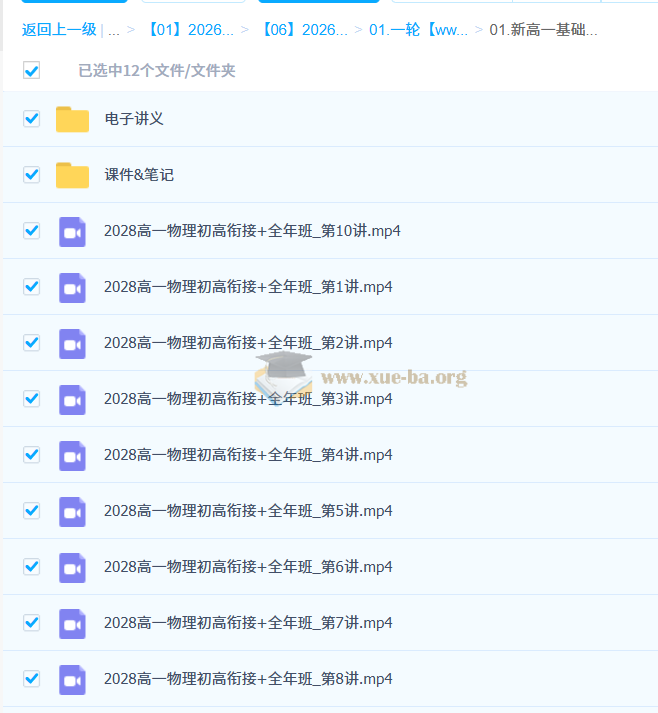
Task: Go to 【06】2026... breadcrumb level
Action: 302,30
